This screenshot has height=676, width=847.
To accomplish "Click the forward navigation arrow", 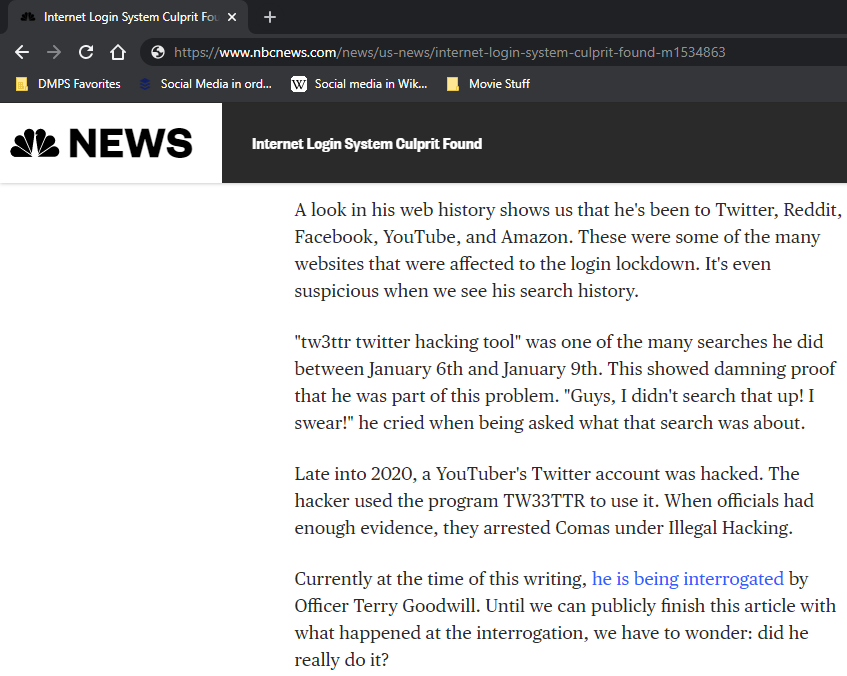I will [54, 52].
